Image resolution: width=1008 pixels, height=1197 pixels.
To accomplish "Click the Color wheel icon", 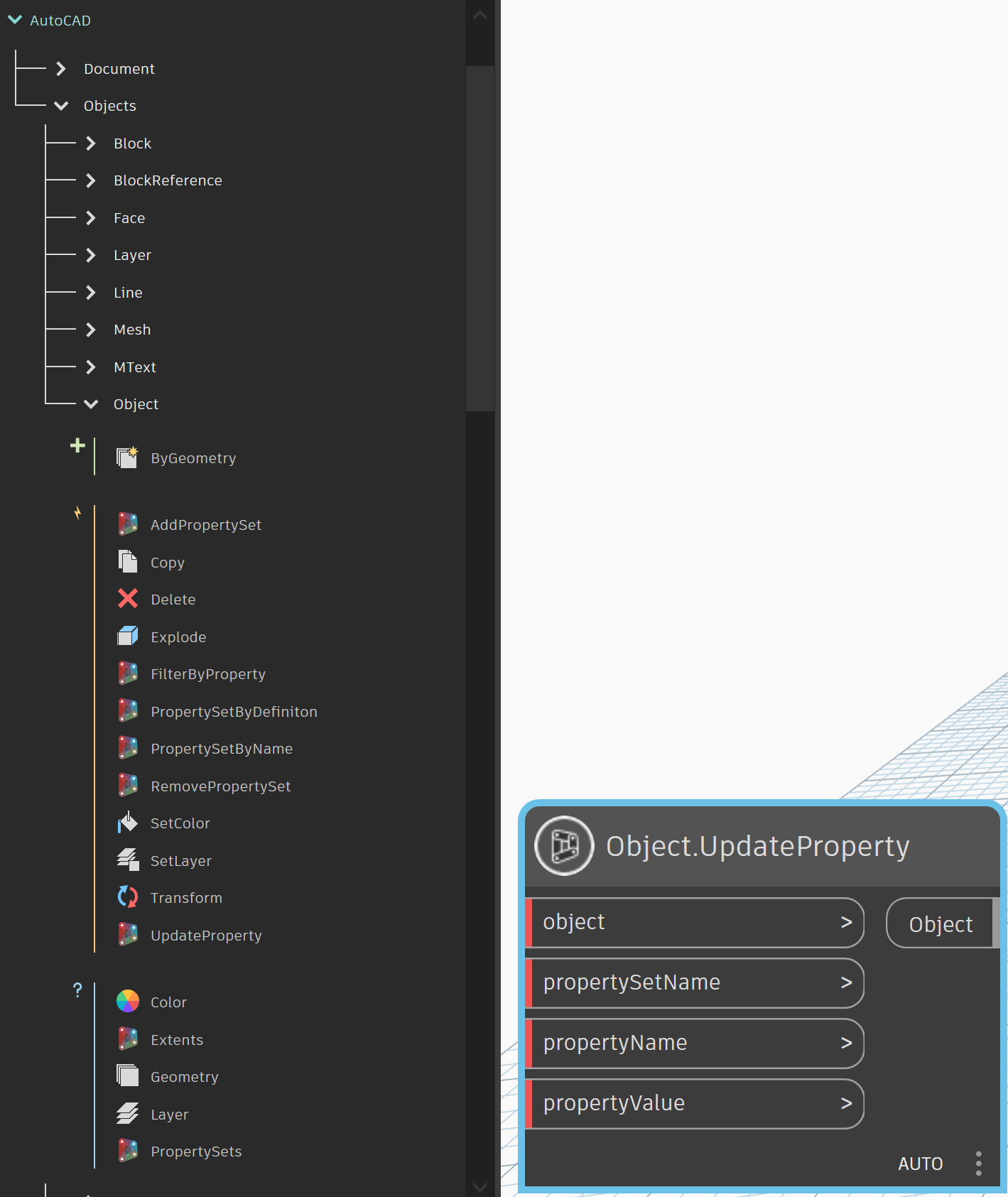I will coord(128,1002).
